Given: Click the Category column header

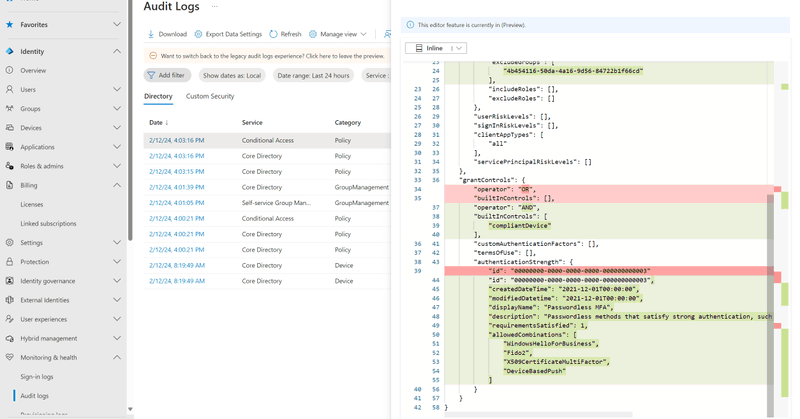Looking at the screenshot, I should (347, 122).
